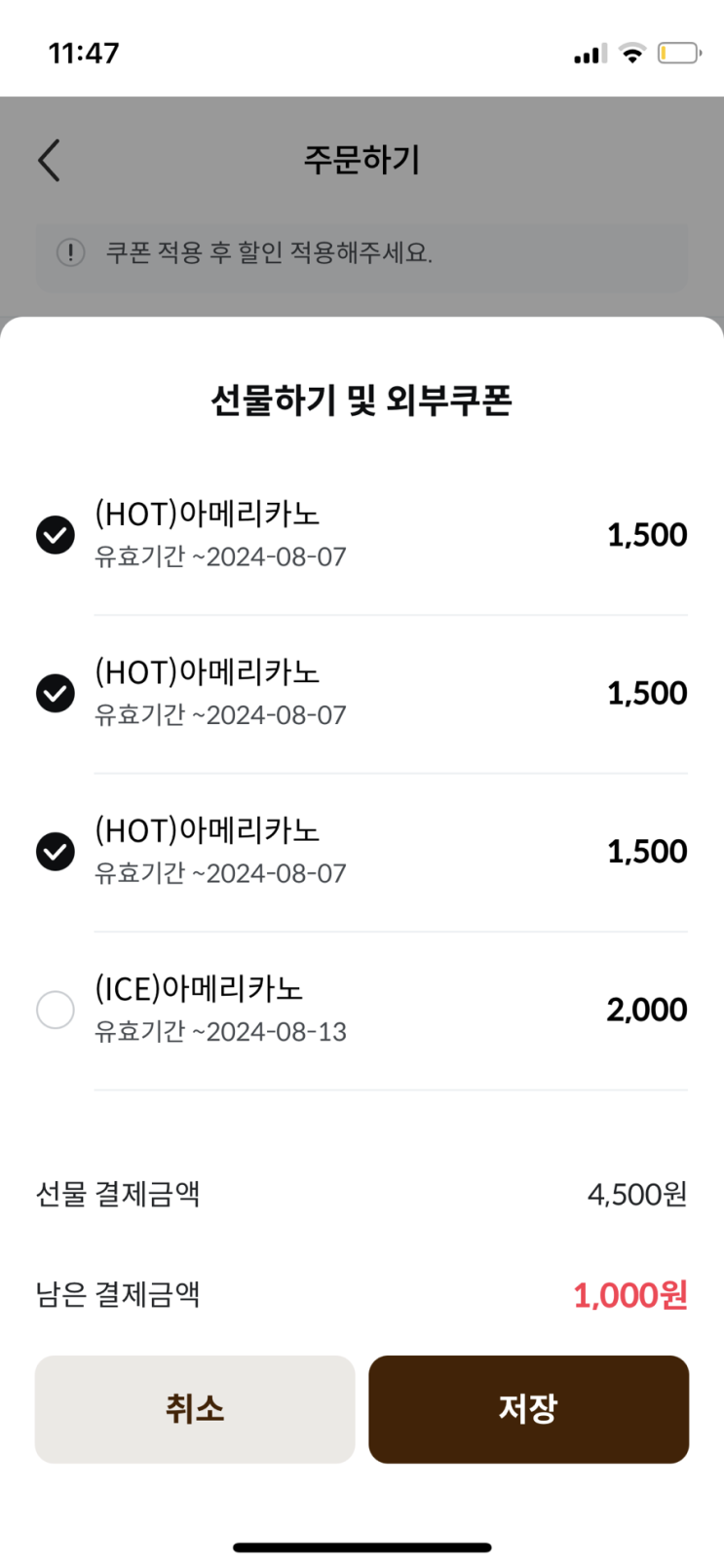Tap the 선물하기 및 외부쿠폰 sheet heading
Image resolution: width=724 pixels, height=1568 pixels.
click(x=362, y=400)
